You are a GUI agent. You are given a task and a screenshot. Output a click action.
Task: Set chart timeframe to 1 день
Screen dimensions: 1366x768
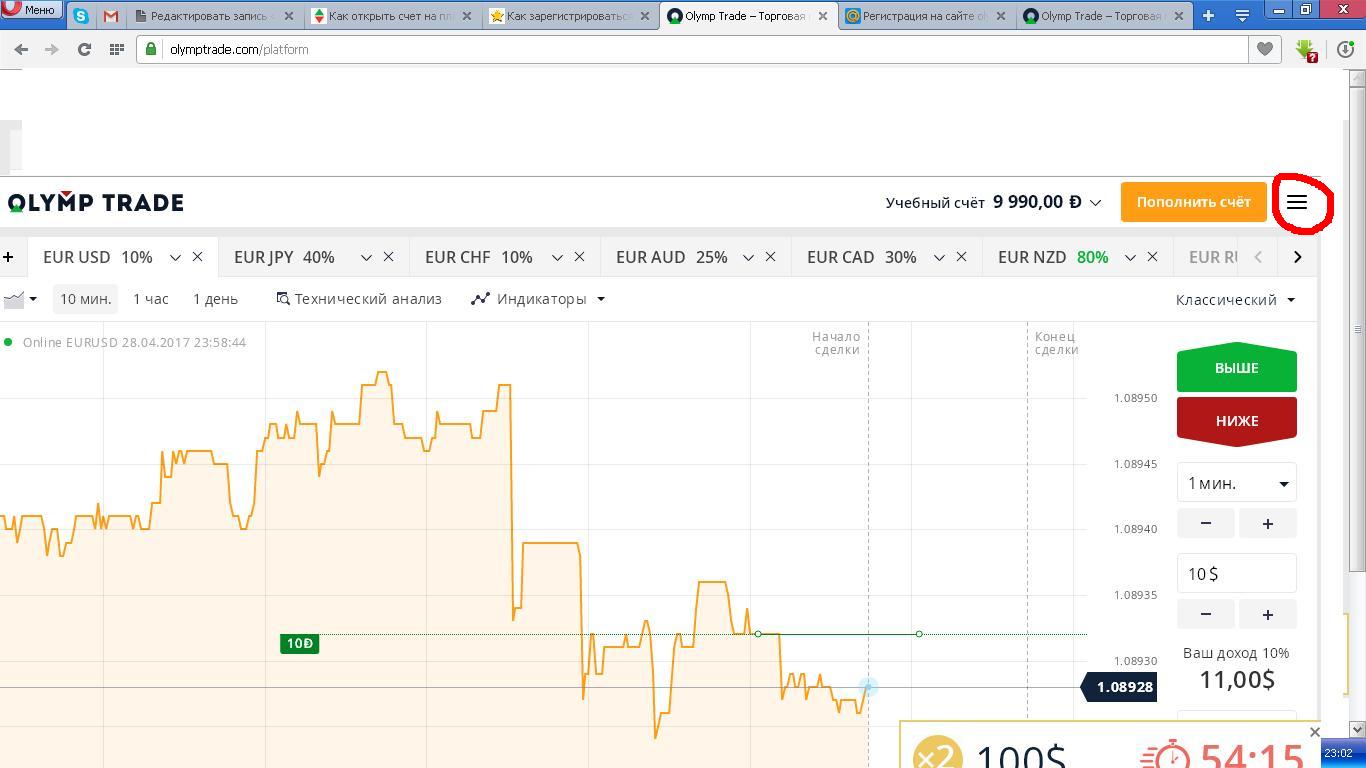[x=215, y=299]
